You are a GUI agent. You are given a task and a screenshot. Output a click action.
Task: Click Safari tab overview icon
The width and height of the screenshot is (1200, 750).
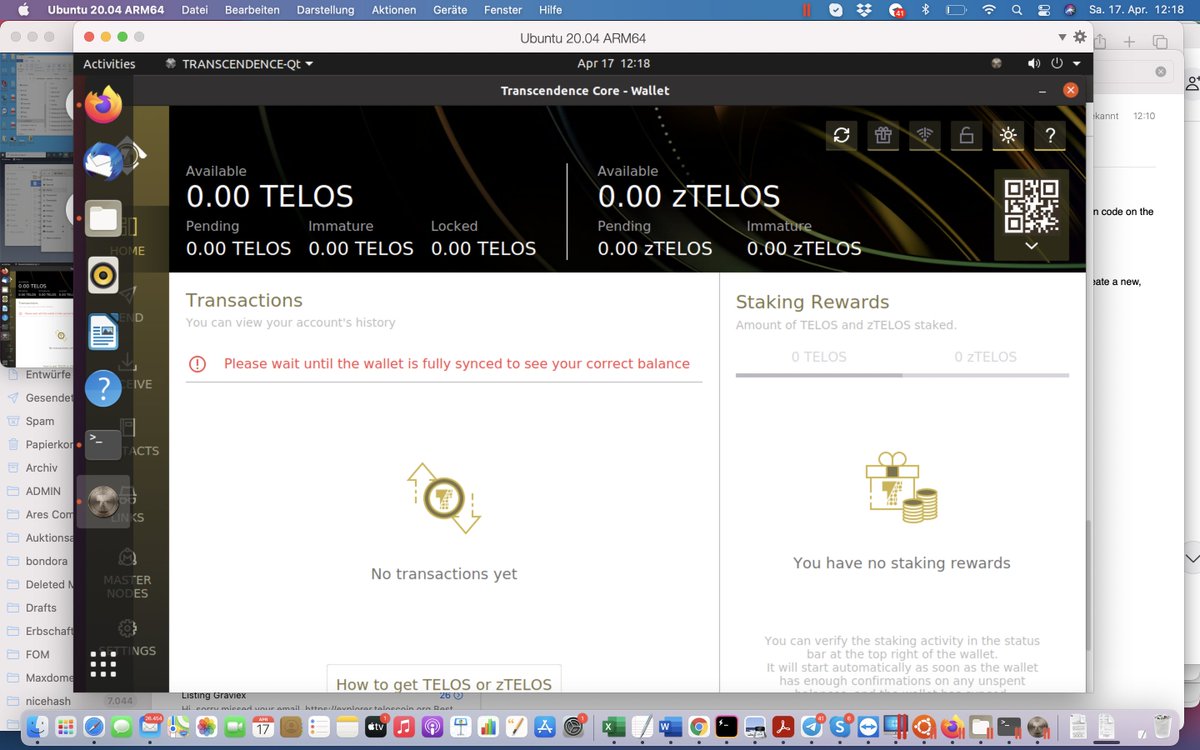click(1160, 42)
